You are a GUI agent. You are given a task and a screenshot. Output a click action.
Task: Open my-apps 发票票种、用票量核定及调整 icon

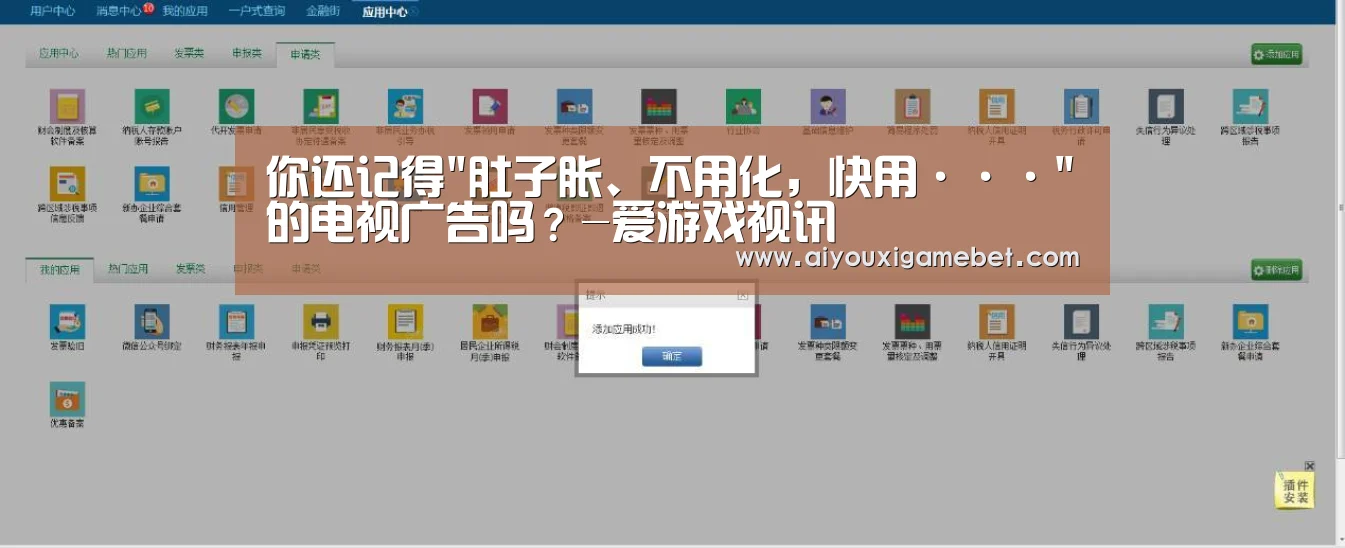(x=912, y=322)
